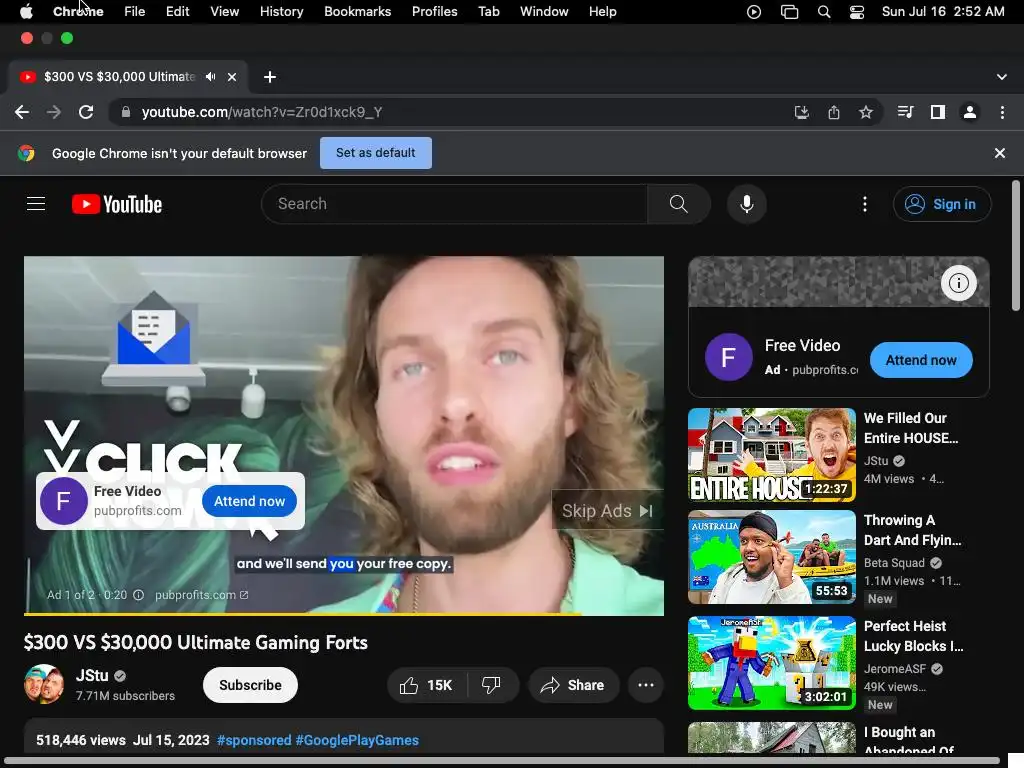
Task: Click the search magnifier button
Action: [x=679, y=204]
